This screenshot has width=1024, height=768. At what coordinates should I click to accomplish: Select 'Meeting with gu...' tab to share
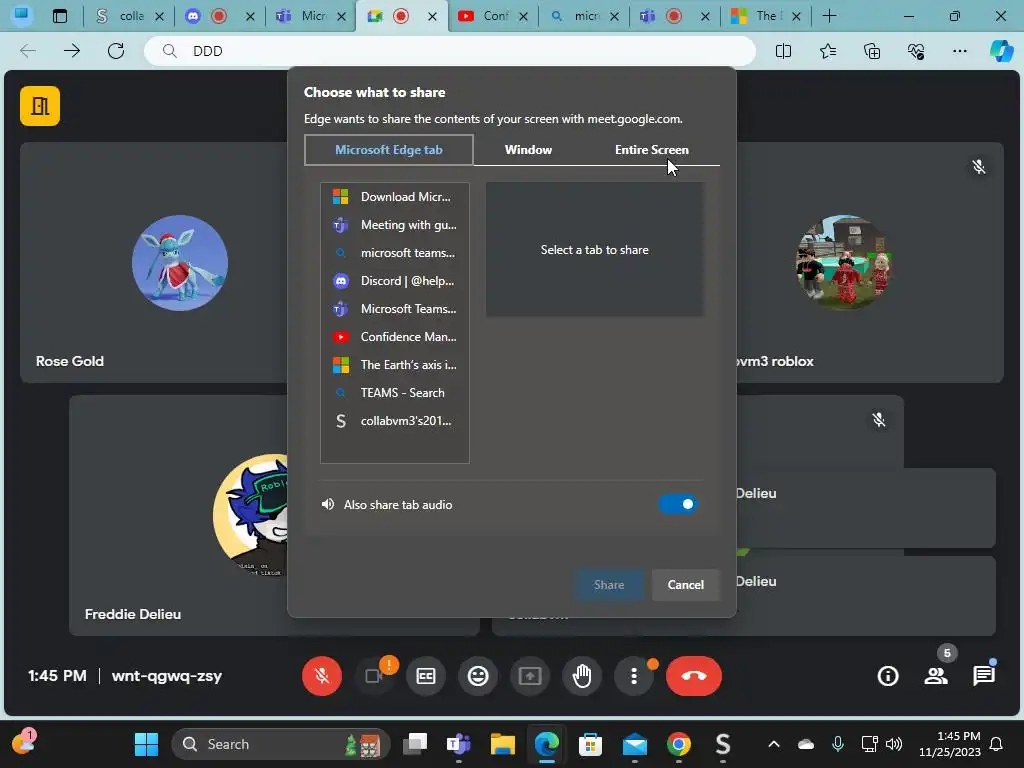pyautogui.click(x=395, y=225)
